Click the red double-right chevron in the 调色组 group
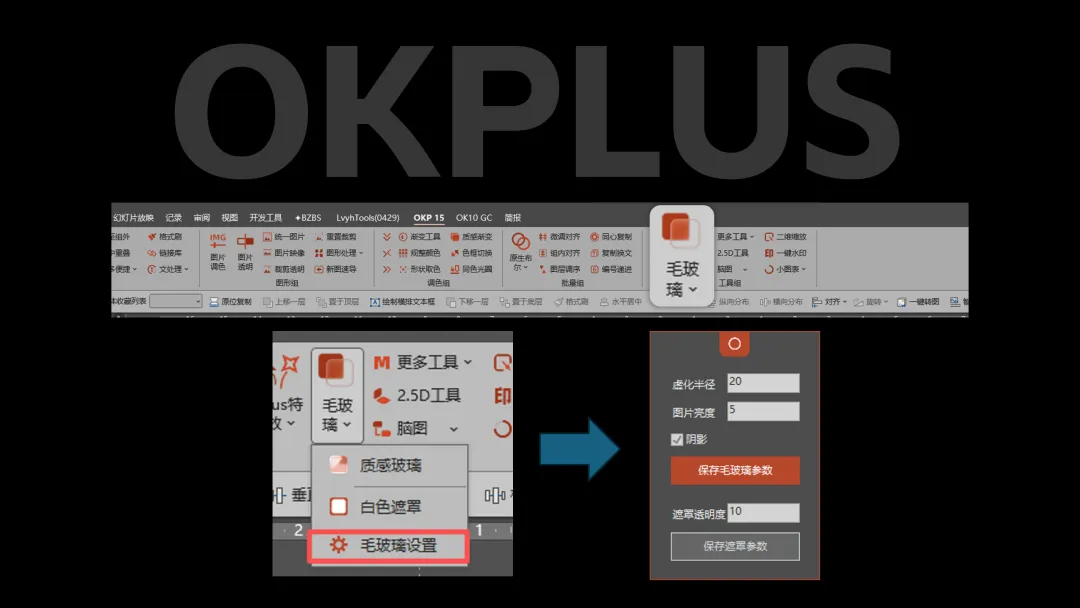1080x608 pixels. tap(387, 269)
